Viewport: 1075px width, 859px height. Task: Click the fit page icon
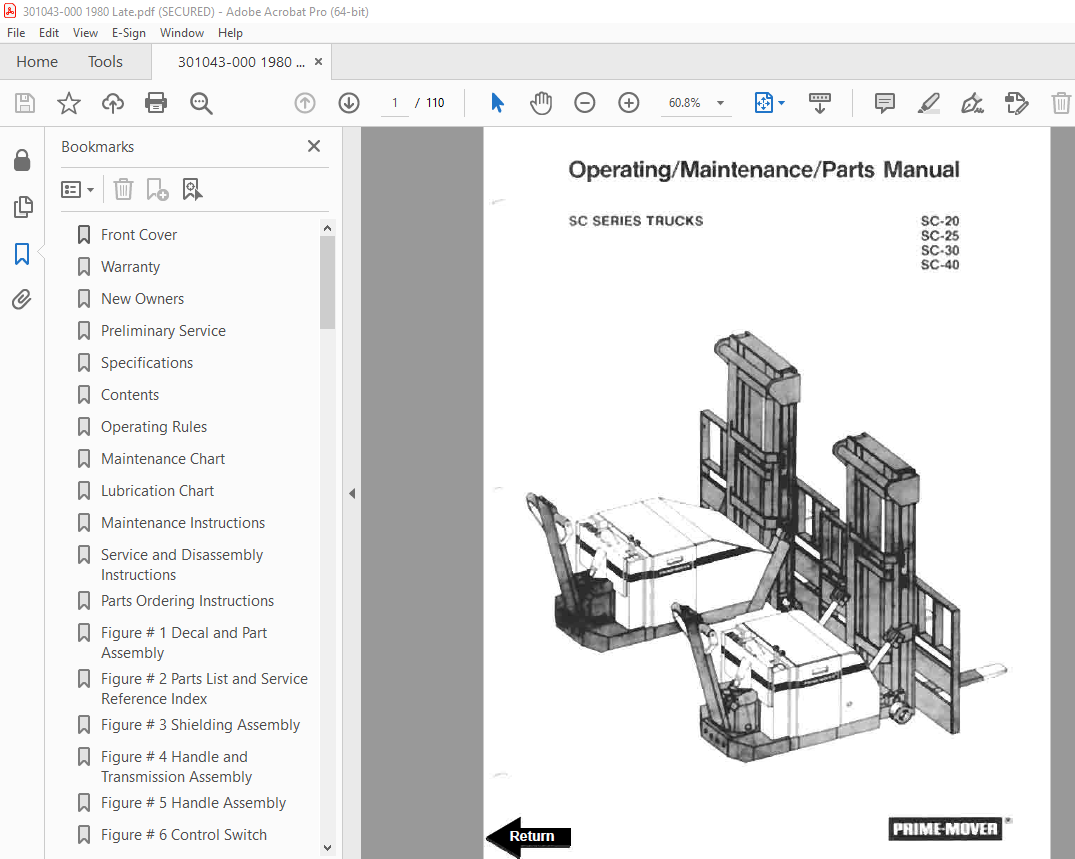[x=763, y=103]
